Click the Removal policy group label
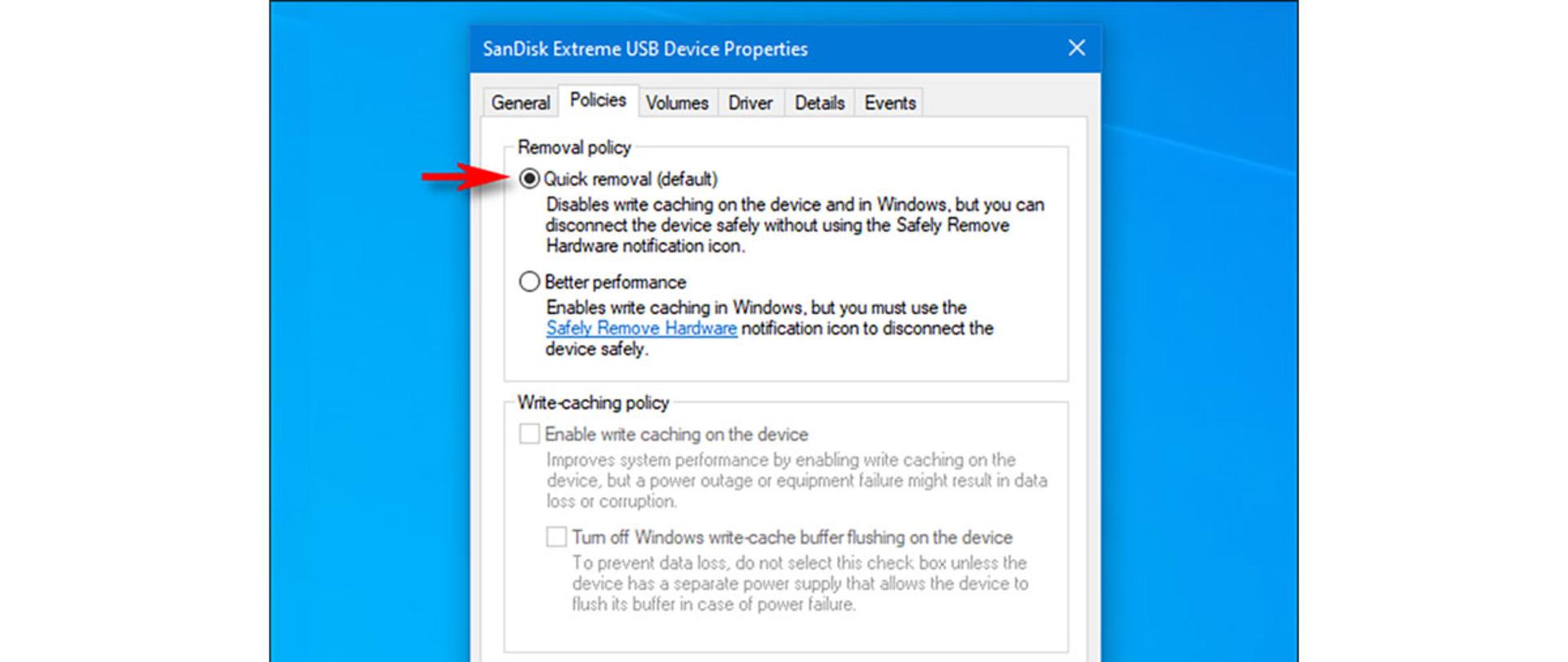The height and width of the screenshot is (662, 1568). [x=574, y=148]
